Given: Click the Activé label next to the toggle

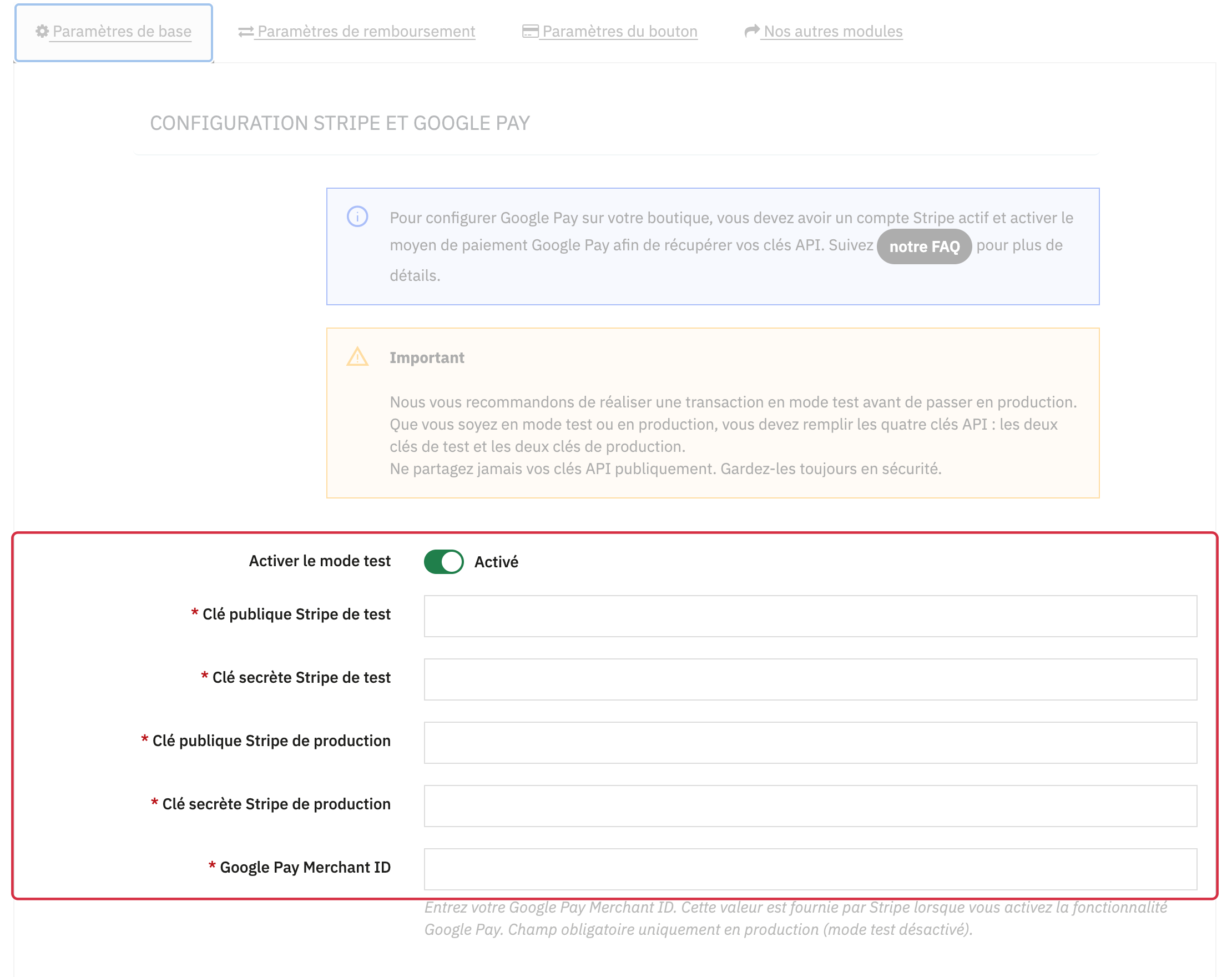Looking at the screenshot, I should pyautogui.click(x=496, y=562).
